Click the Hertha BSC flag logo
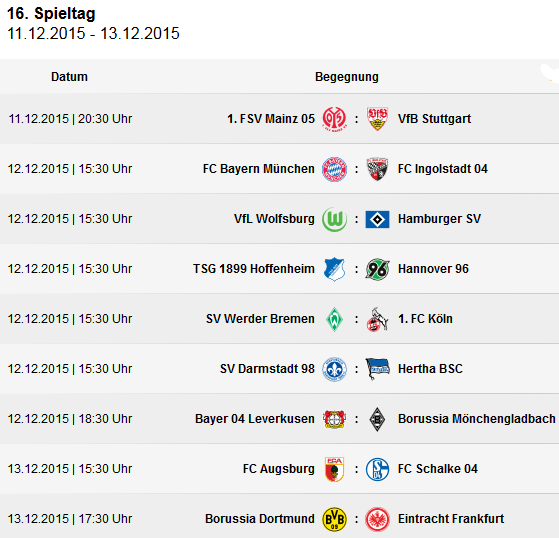The height and width of the screenshot is (538, 559). coord(377,369)
